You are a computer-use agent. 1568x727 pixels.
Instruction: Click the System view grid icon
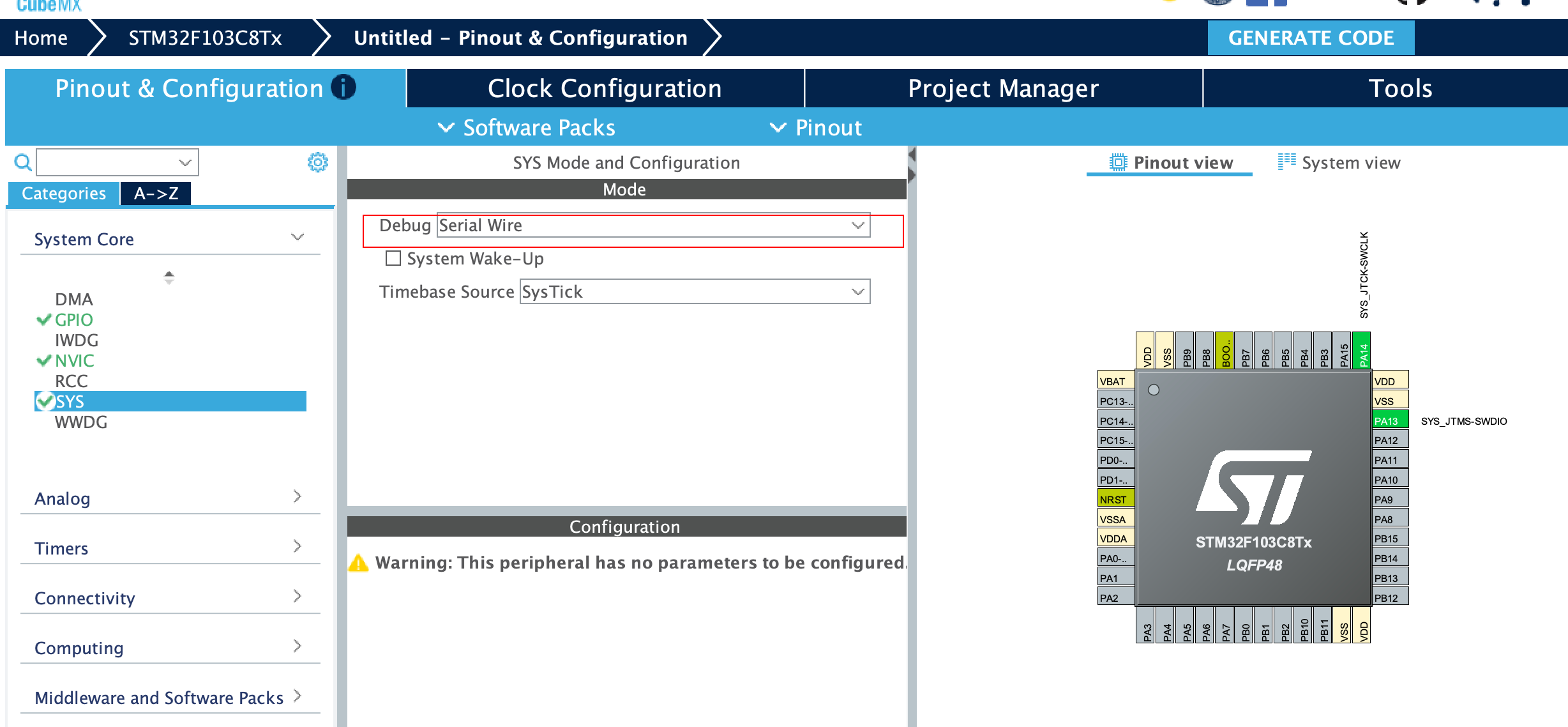[x=1286, y=162]
